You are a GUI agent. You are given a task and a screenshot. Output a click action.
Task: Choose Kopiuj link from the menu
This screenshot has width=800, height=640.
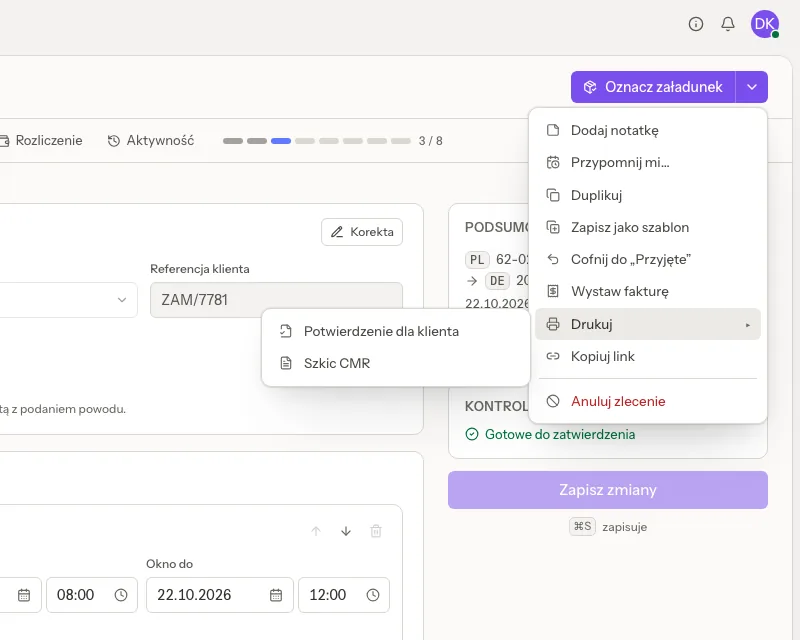pyautogui.click(x=647, y=356)
